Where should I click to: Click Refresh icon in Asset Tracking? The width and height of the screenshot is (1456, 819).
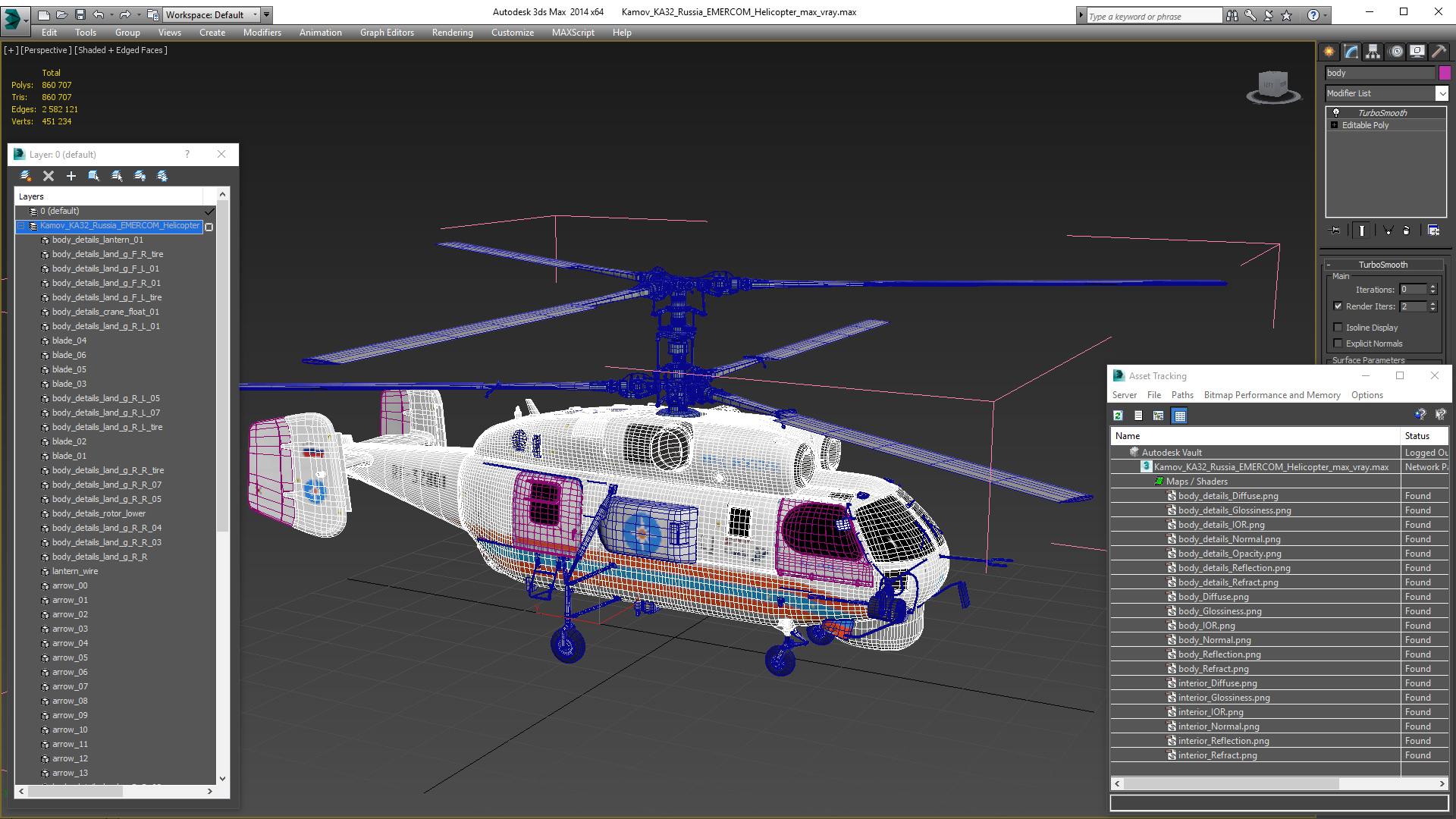click(1118, 416)
